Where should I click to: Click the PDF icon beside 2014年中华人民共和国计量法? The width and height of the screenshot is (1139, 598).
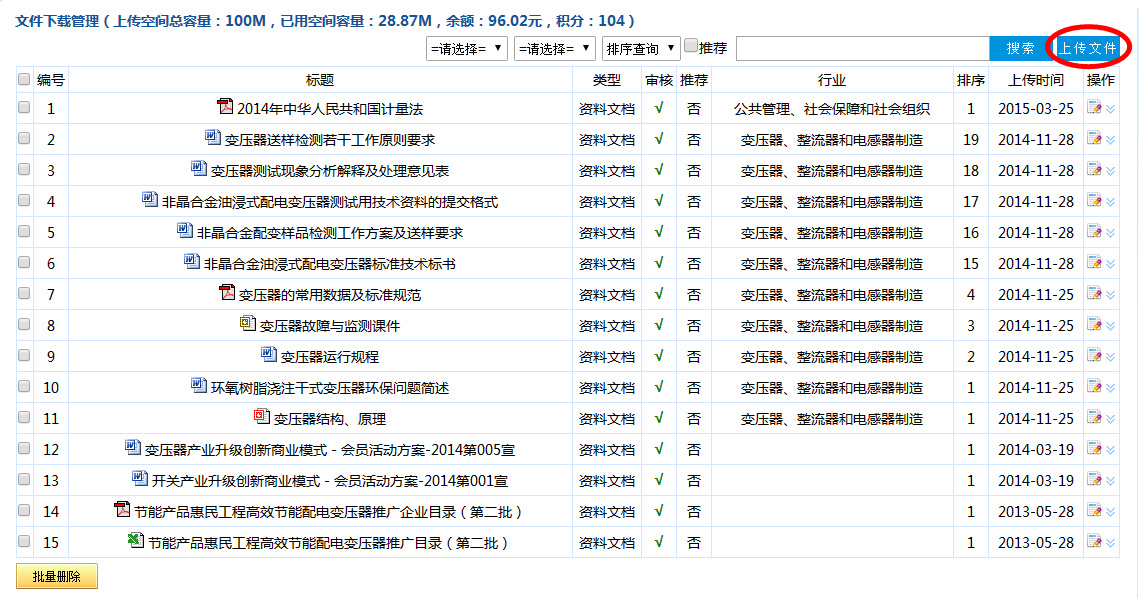point(225,107)
